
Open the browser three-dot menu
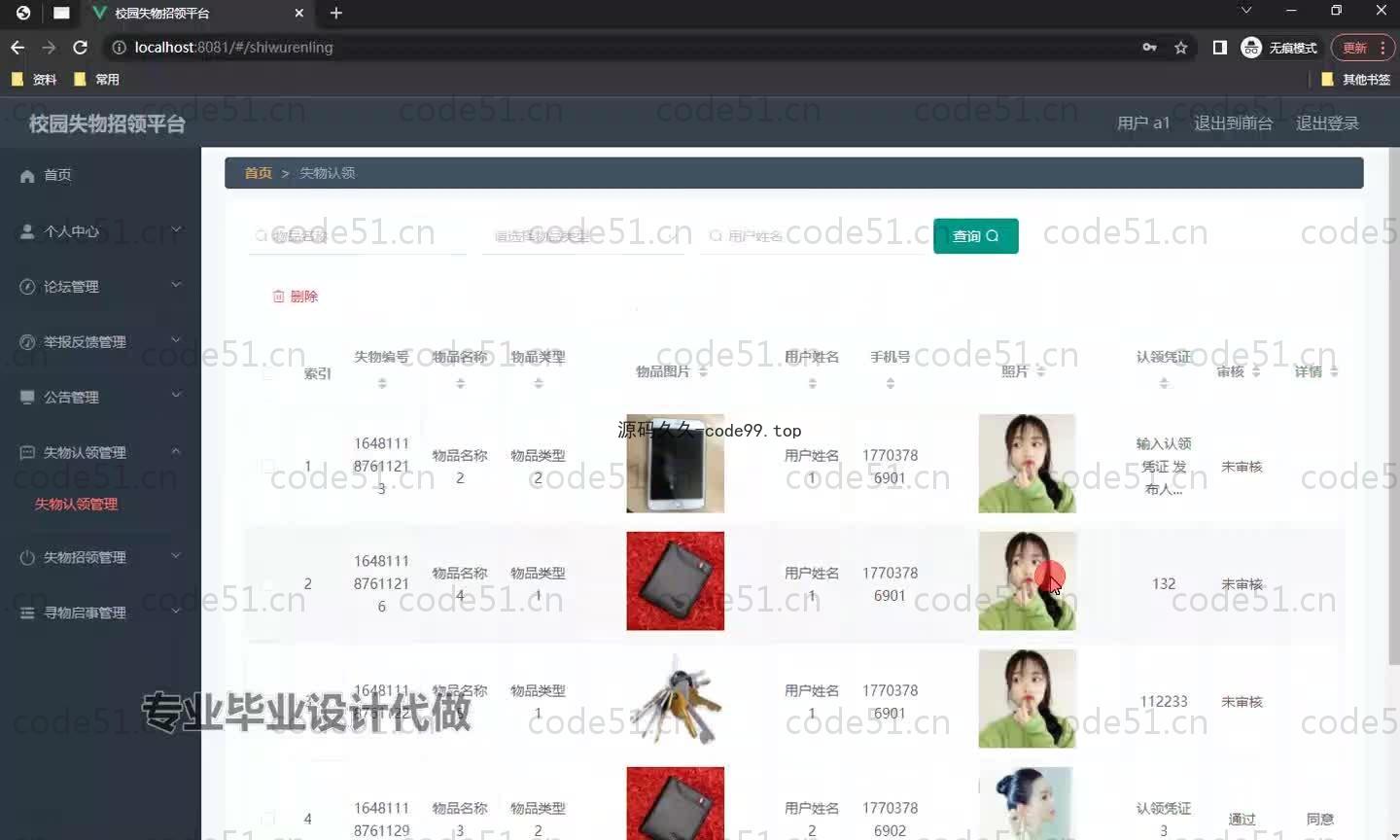click(x=1382, y=48)
